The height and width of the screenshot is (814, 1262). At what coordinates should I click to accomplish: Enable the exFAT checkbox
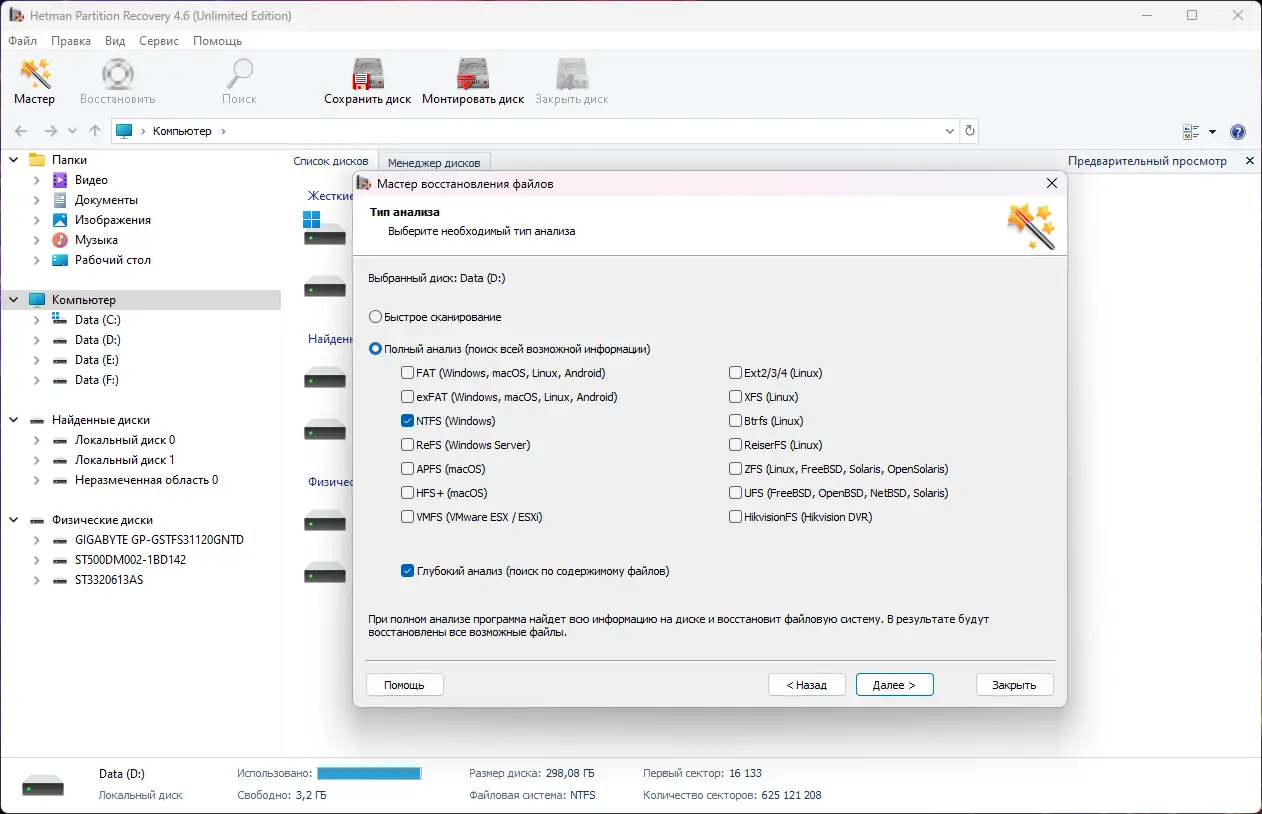407,397
